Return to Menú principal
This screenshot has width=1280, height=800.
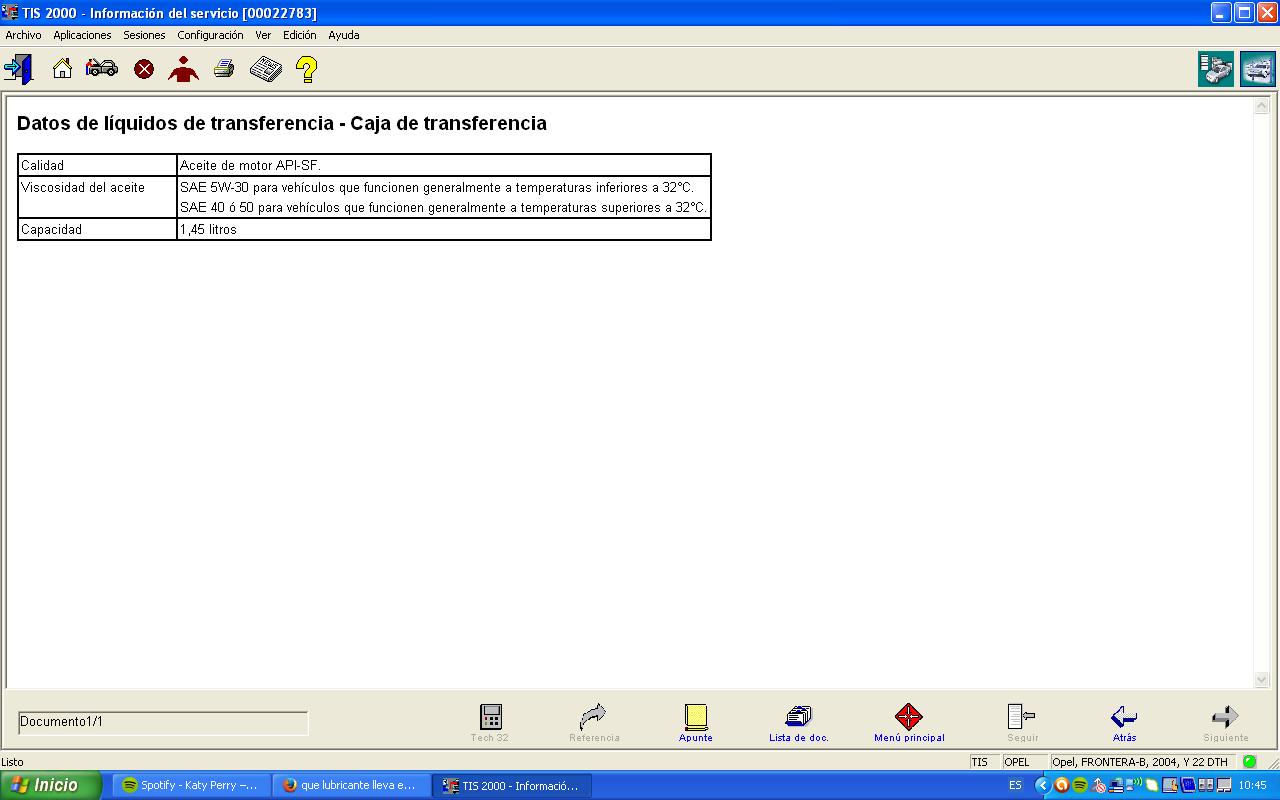click(909, 722)
